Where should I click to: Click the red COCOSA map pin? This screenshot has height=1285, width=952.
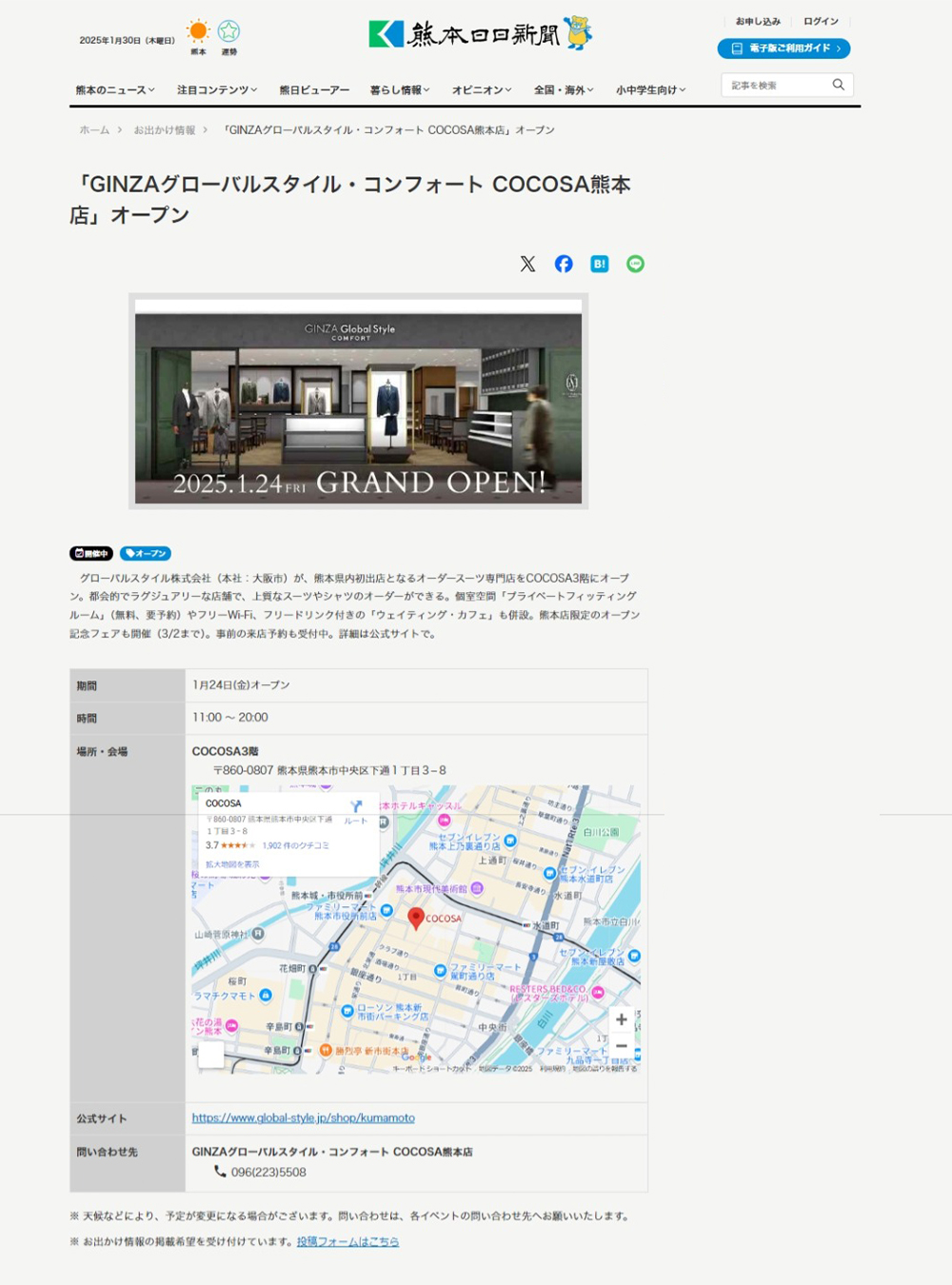[416, 917]
